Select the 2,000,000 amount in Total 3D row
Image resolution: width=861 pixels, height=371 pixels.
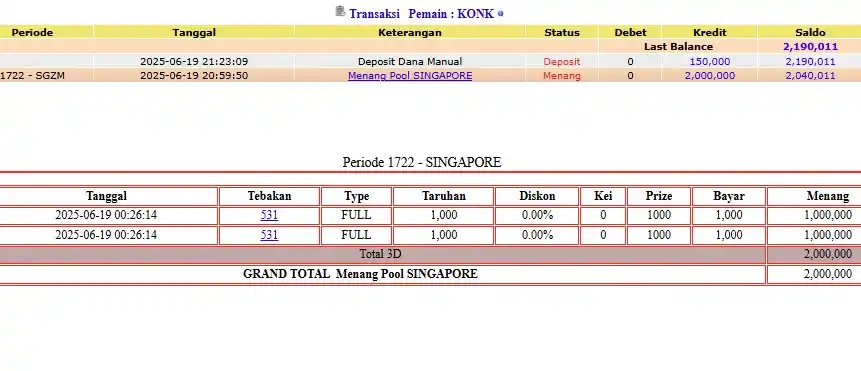pyautogui.click(x=828, y=255)
